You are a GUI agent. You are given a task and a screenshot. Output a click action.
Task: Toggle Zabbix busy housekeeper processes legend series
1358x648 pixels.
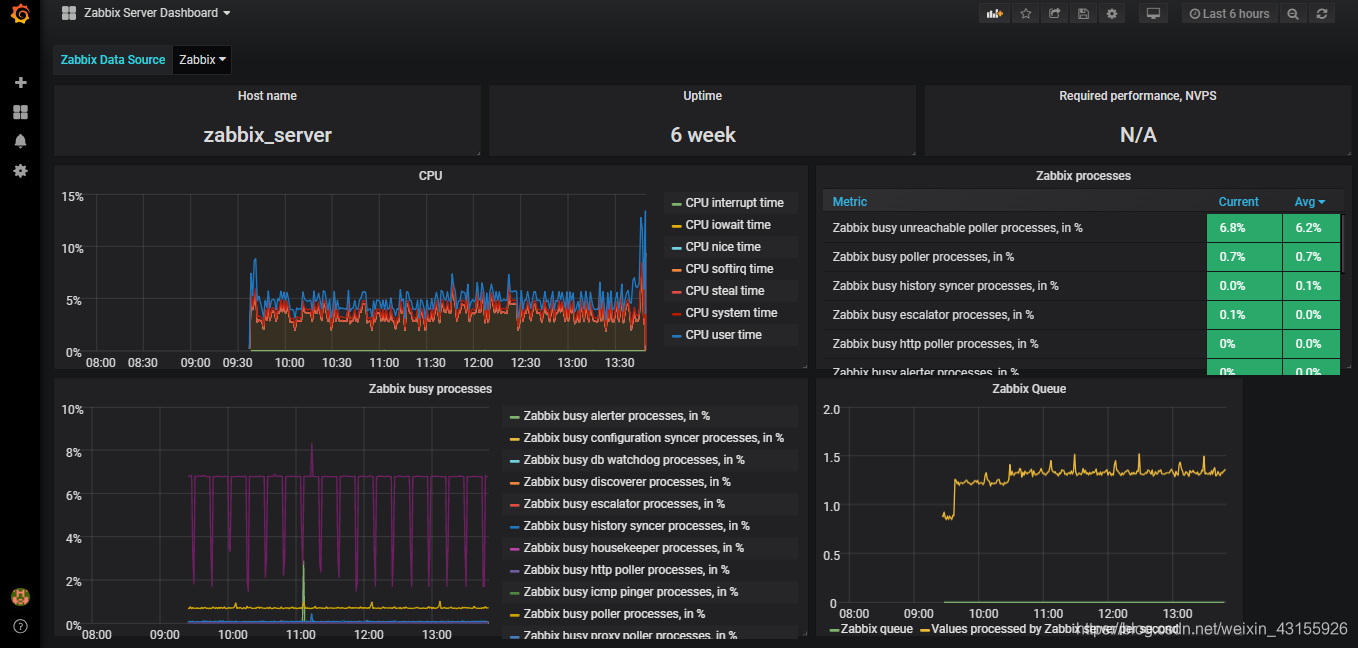point(633,548)
